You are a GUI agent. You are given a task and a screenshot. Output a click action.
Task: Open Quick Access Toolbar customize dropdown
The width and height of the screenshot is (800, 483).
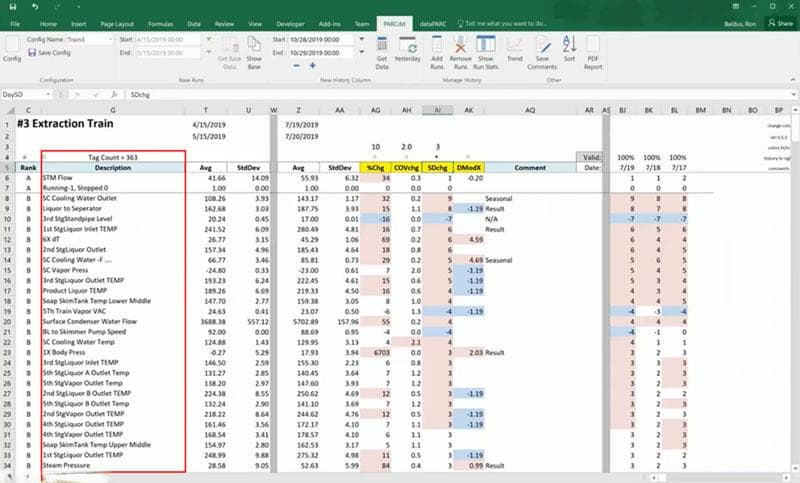click(x=79, y=7)
